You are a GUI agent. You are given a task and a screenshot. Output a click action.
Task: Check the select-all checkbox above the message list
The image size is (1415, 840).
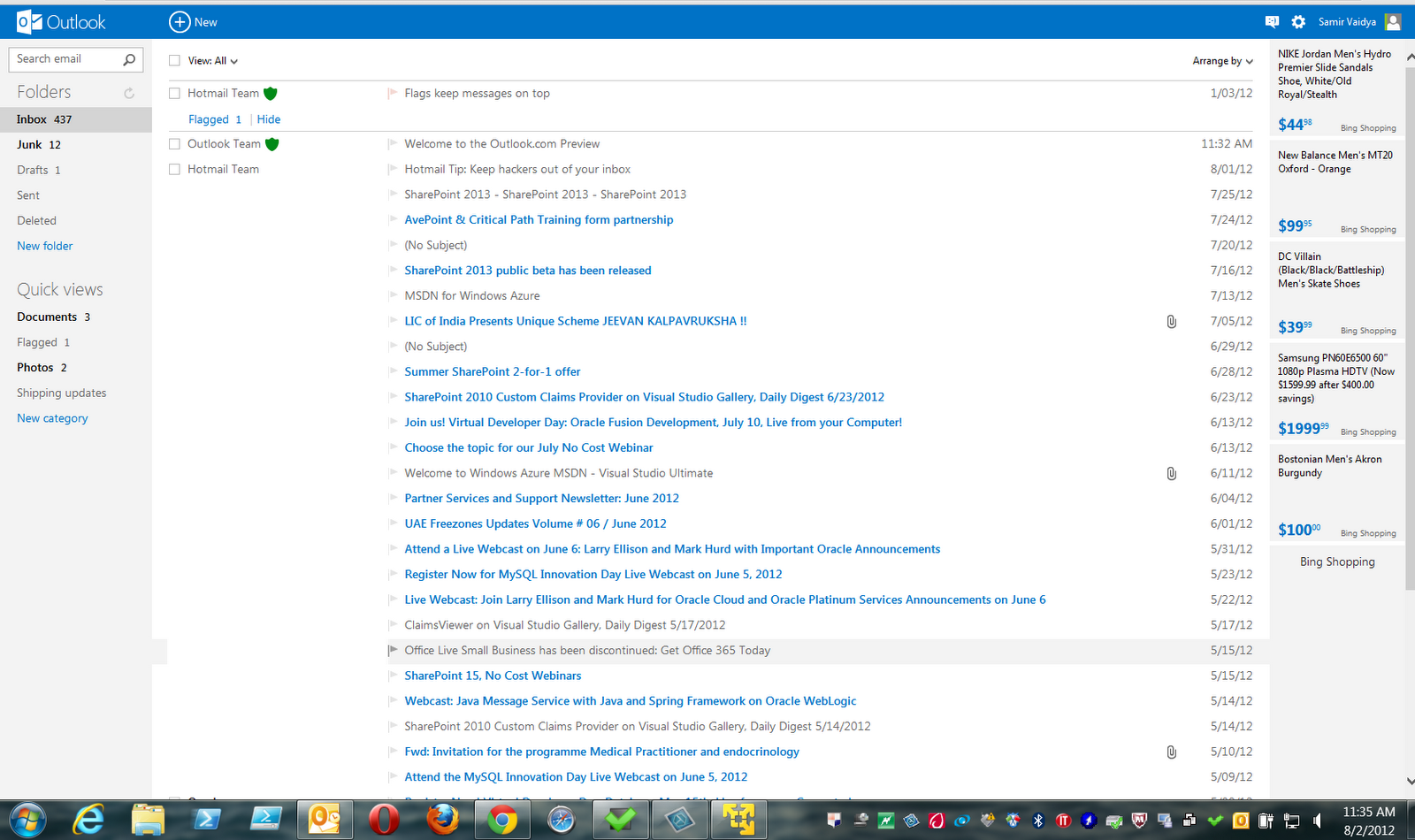click(x=173, y=60)
